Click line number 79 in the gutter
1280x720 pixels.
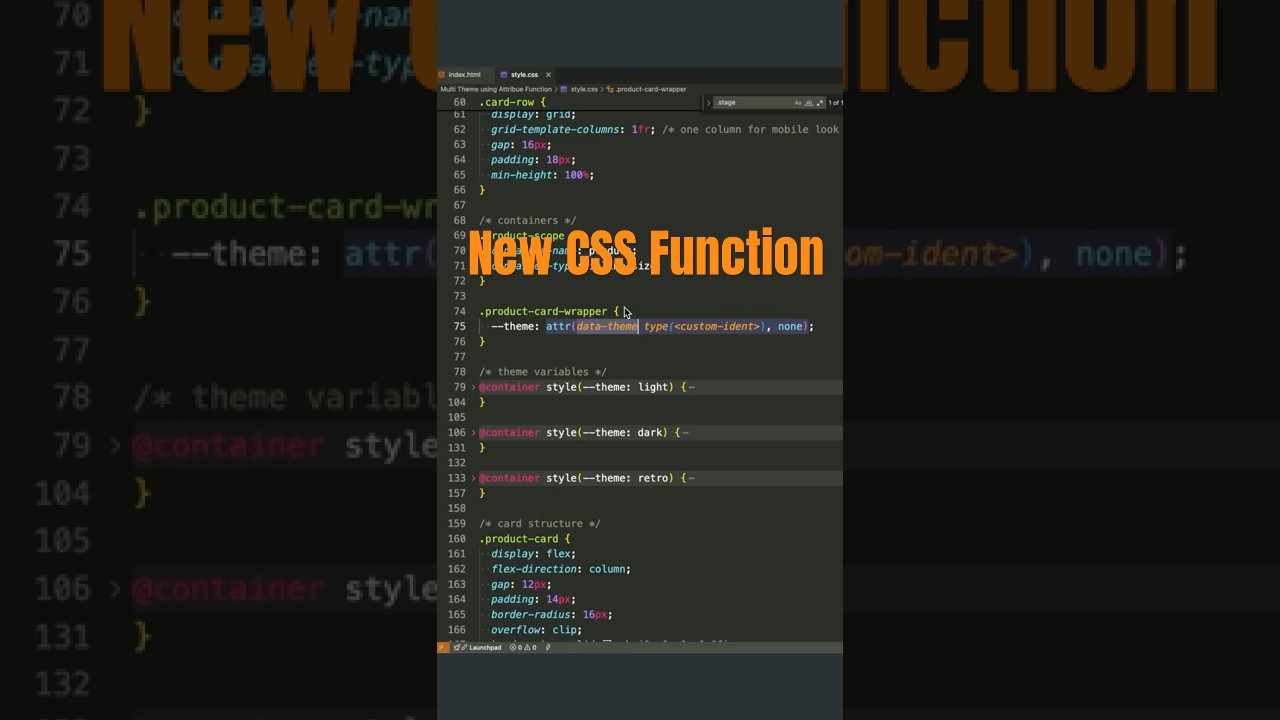pyautogui.click(x=459, y=387)
